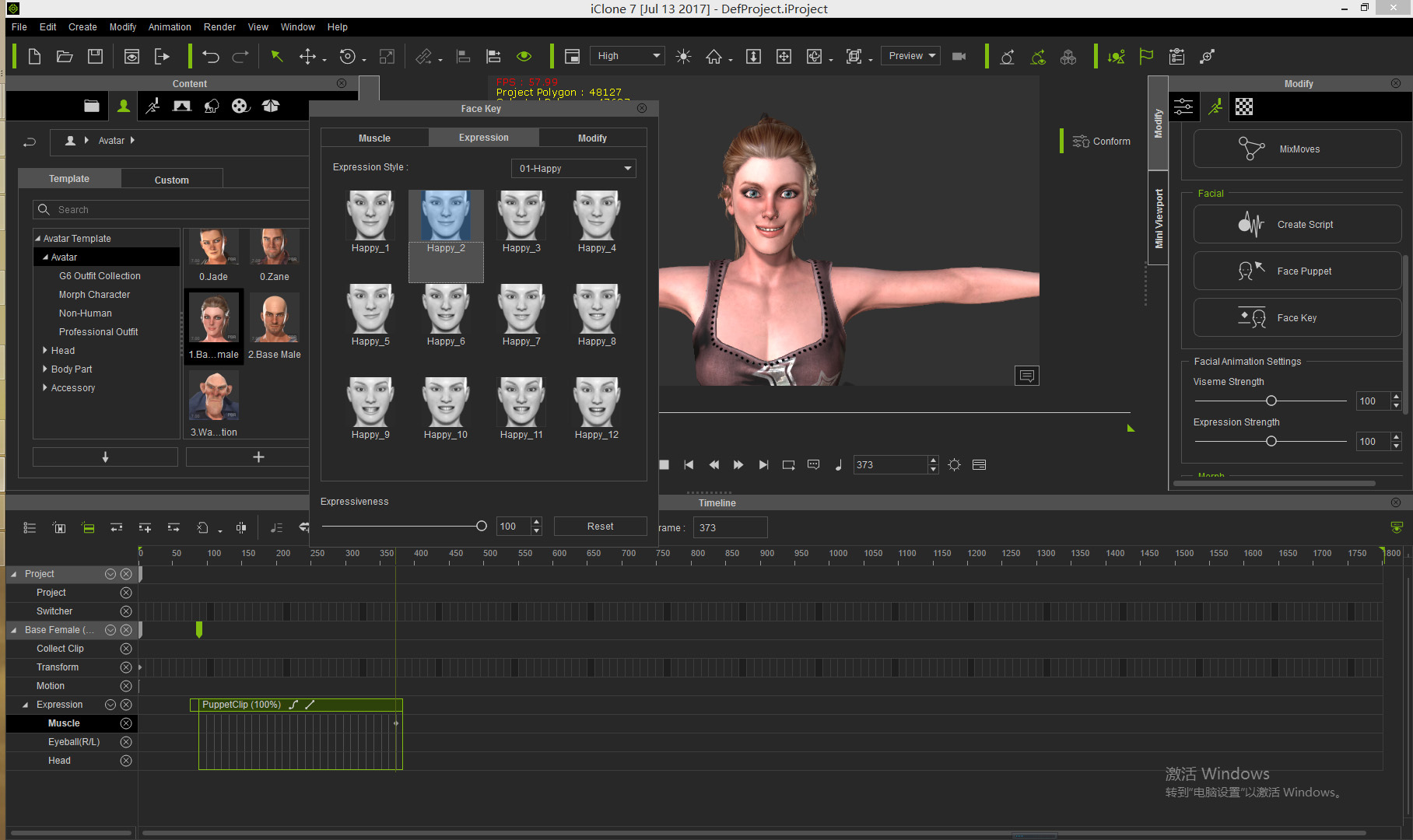Collapse the Avatar Template tree node

pyautogui.click(x=38, y=239)
